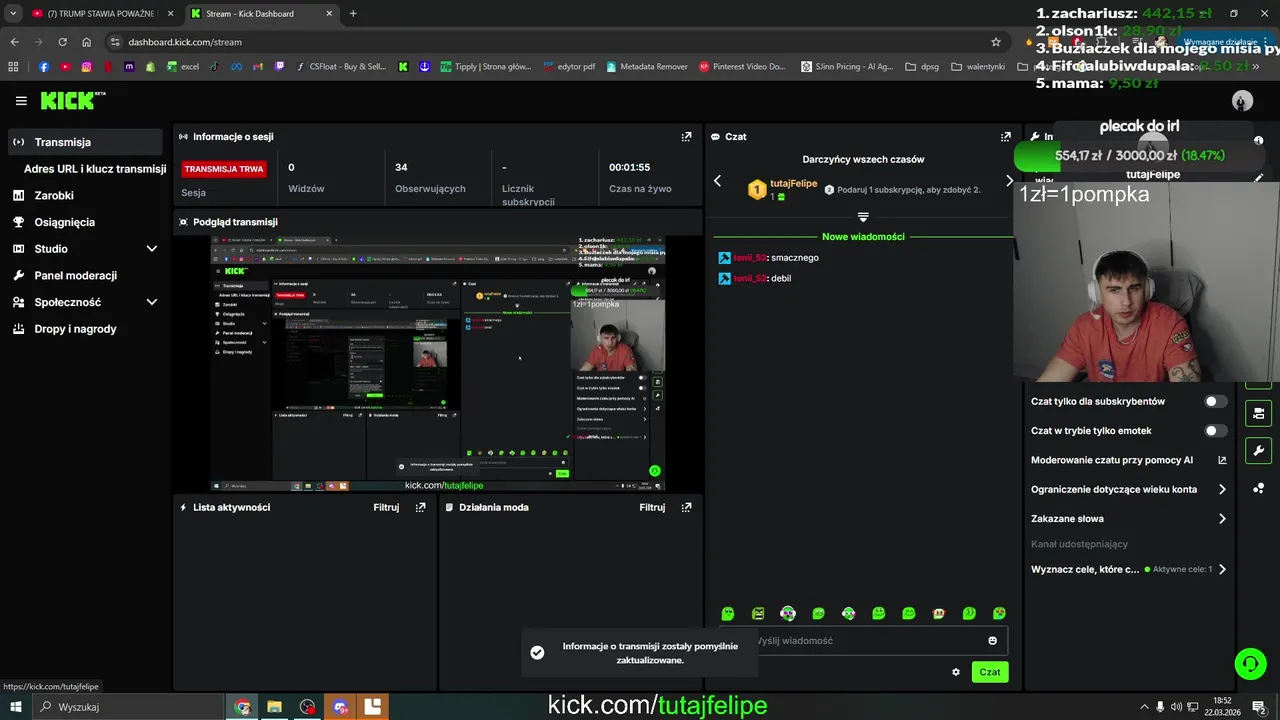Image resolution: width=1280 pixels, height=720 pixels.
Task: Open the Kick bookmark icon
Action: [403, 67]
